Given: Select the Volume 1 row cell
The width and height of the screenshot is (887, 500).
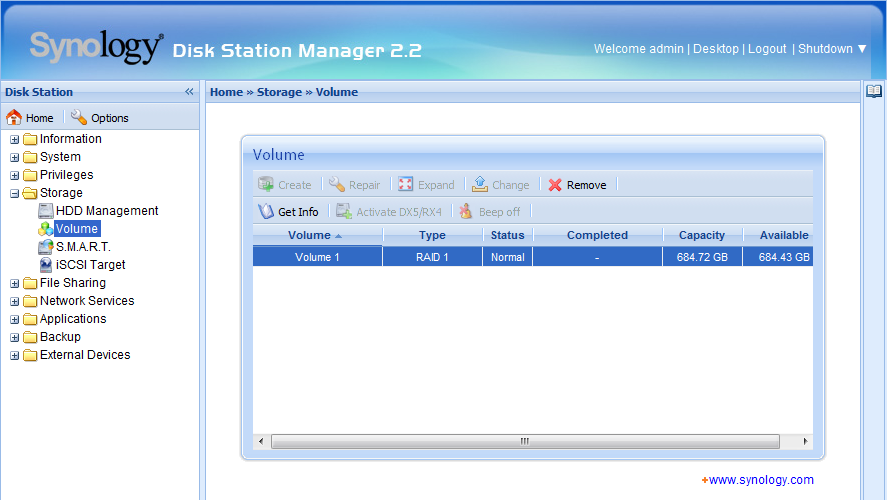Looking at the screenshot, I should coord(317,257).
